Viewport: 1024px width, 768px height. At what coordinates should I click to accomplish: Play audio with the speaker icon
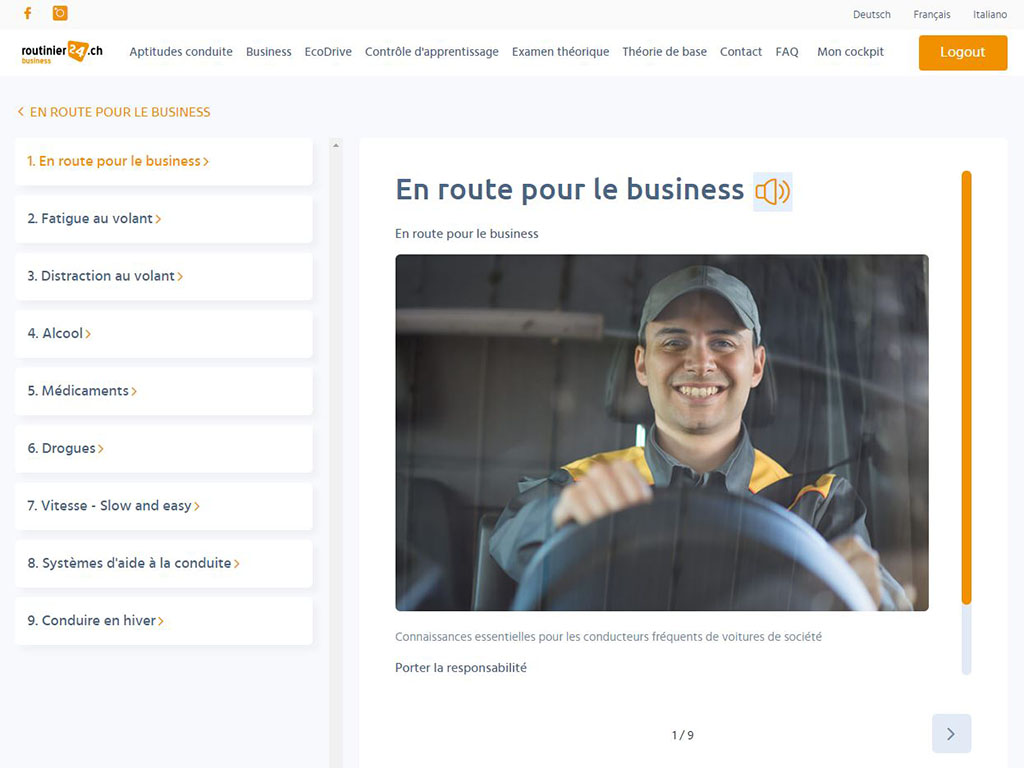[x=772, y=191]
